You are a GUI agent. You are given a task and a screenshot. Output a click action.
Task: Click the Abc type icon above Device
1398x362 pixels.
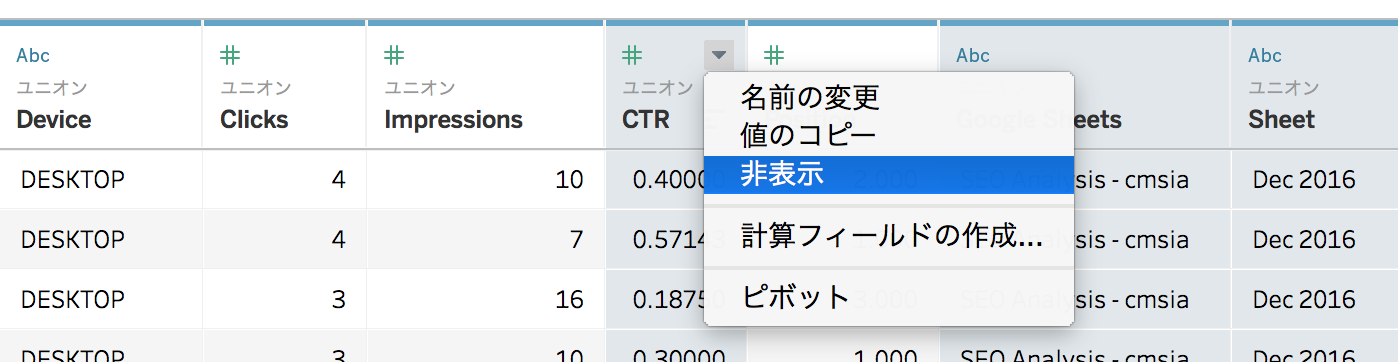(33, 55)
